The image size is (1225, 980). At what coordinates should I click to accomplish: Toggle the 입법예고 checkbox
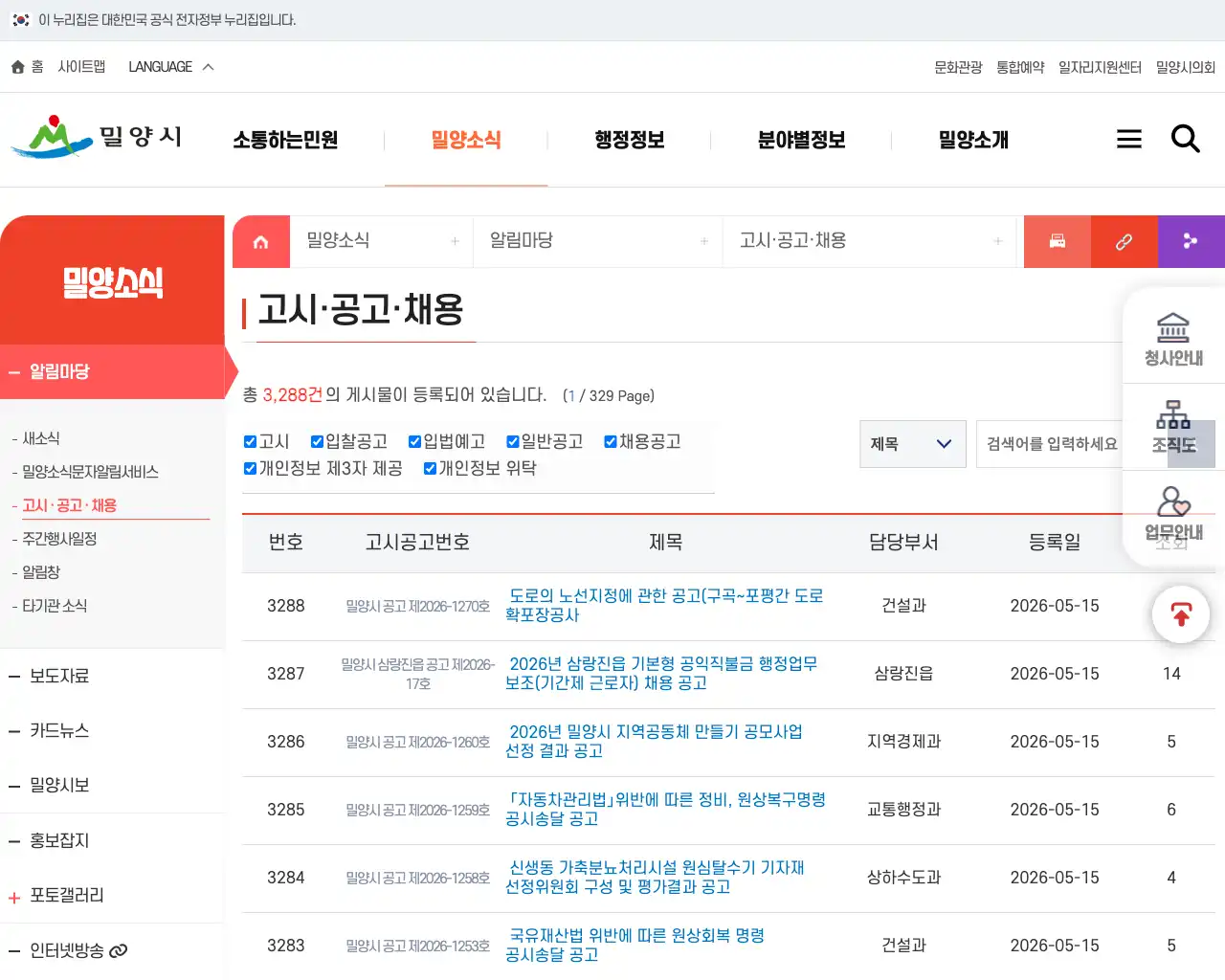414,441
